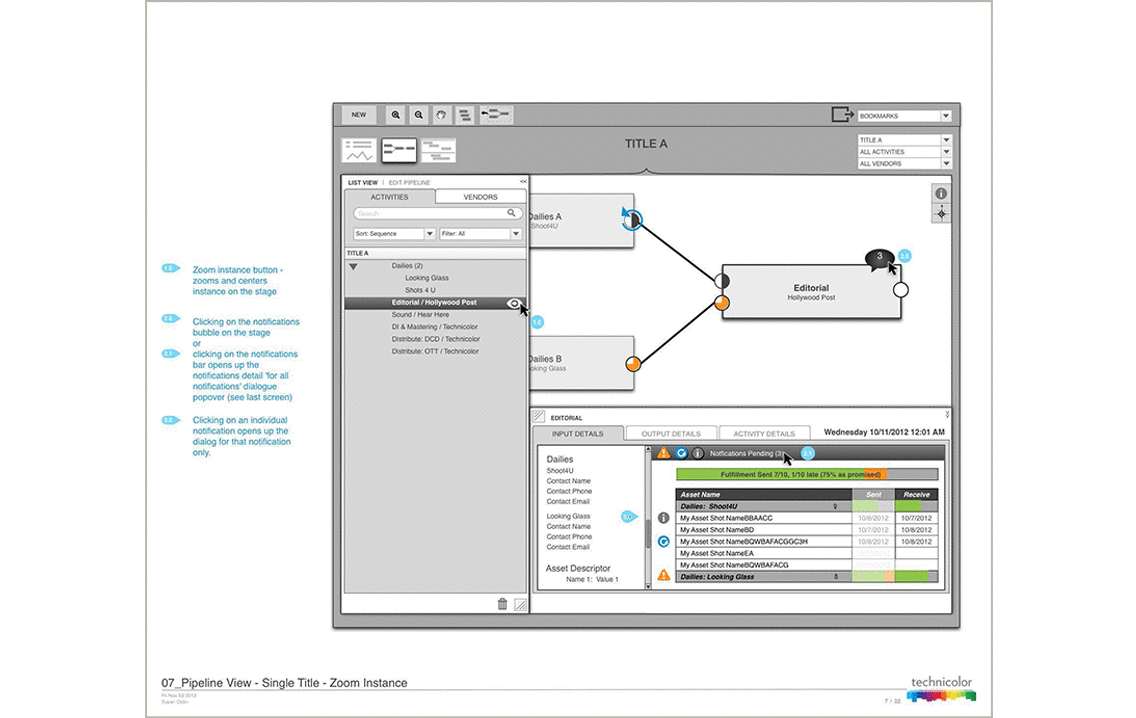Collapse the Dailies (2) tree group
1136x718 pixels.
pyautogui.click(x=353, y=267)
